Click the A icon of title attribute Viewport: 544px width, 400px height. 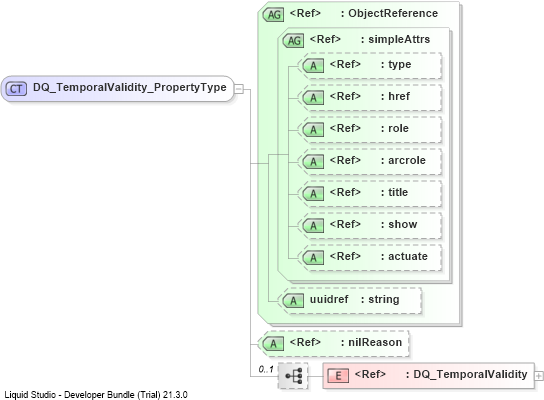point(313,193)
